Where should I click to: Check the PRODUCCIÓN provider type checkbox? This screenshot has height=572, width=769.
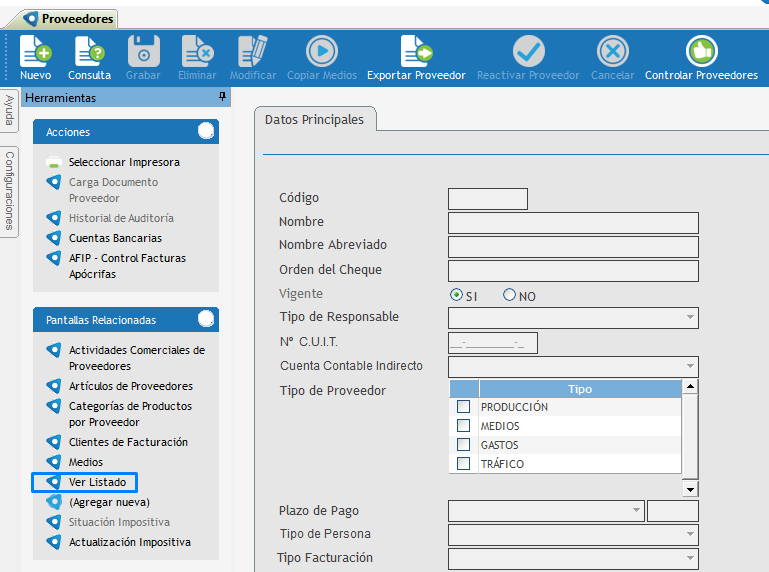(x=463, y=407)
